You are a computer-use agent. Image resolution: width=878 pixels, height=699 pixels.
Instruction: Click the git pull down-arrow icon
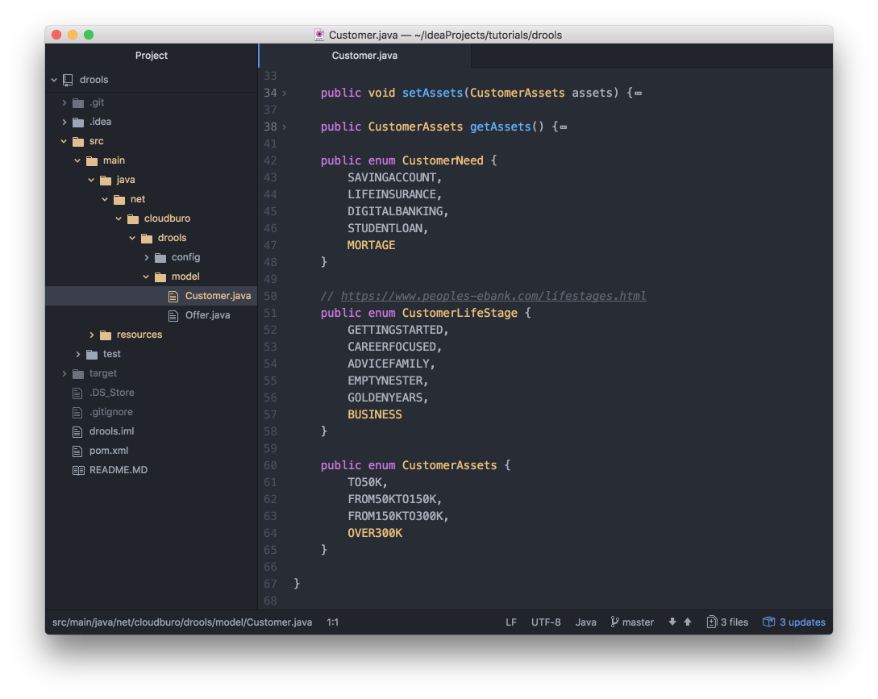pyautogui.click(x=672, y=622)
